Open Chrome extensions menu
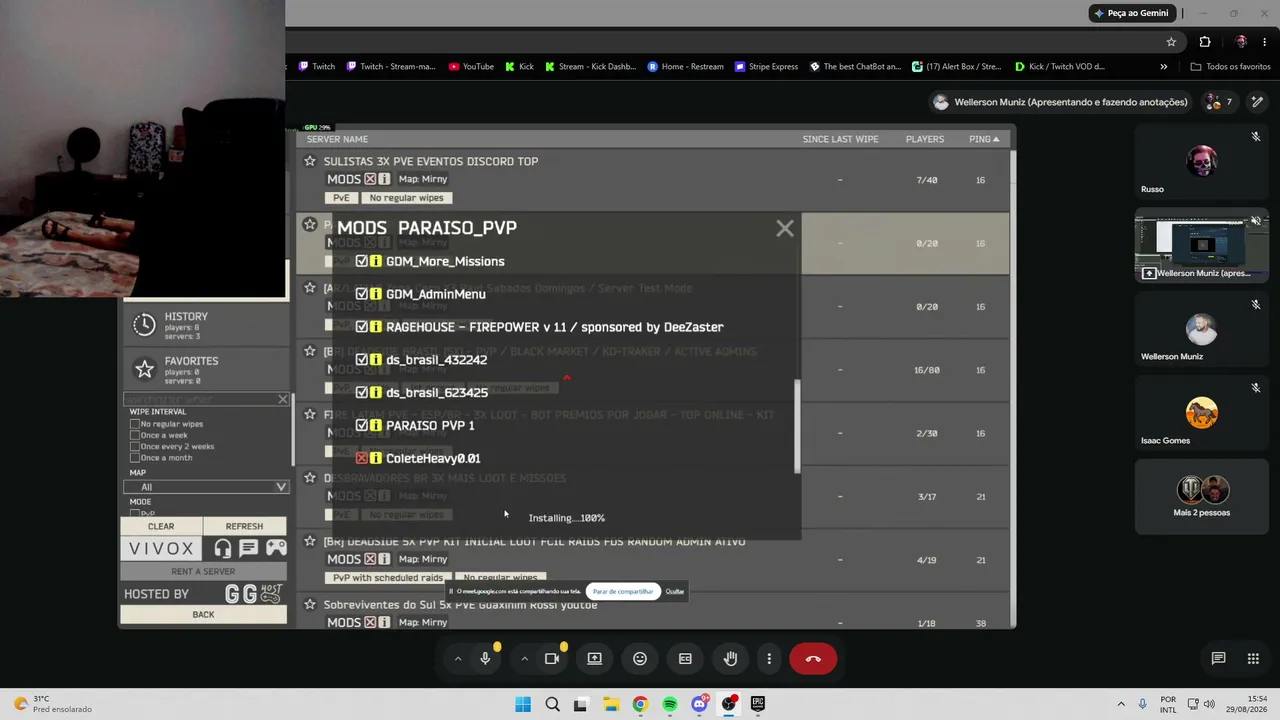1280x720 pixels. click(1205, 42)
